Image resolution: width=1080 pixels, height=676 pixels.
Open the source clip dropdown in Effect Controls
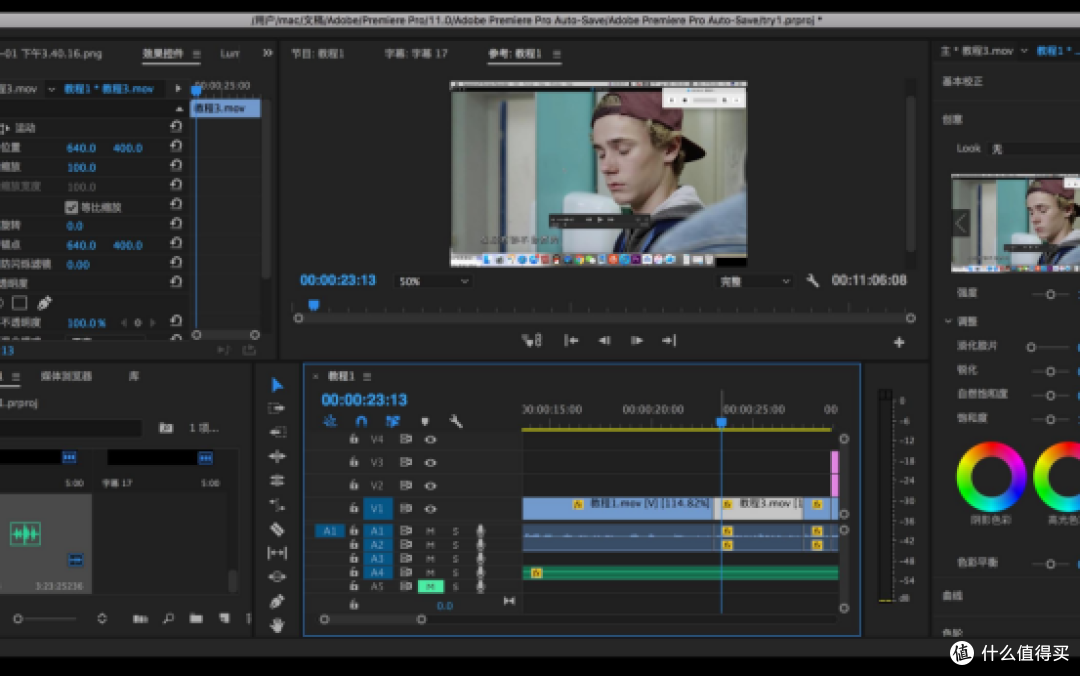(51, 89)
